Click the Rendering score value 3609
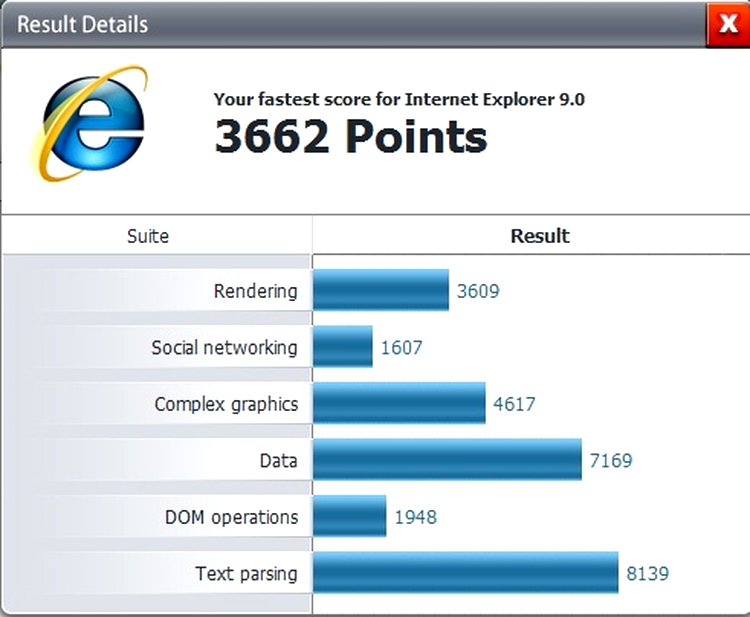 [478, 291]
